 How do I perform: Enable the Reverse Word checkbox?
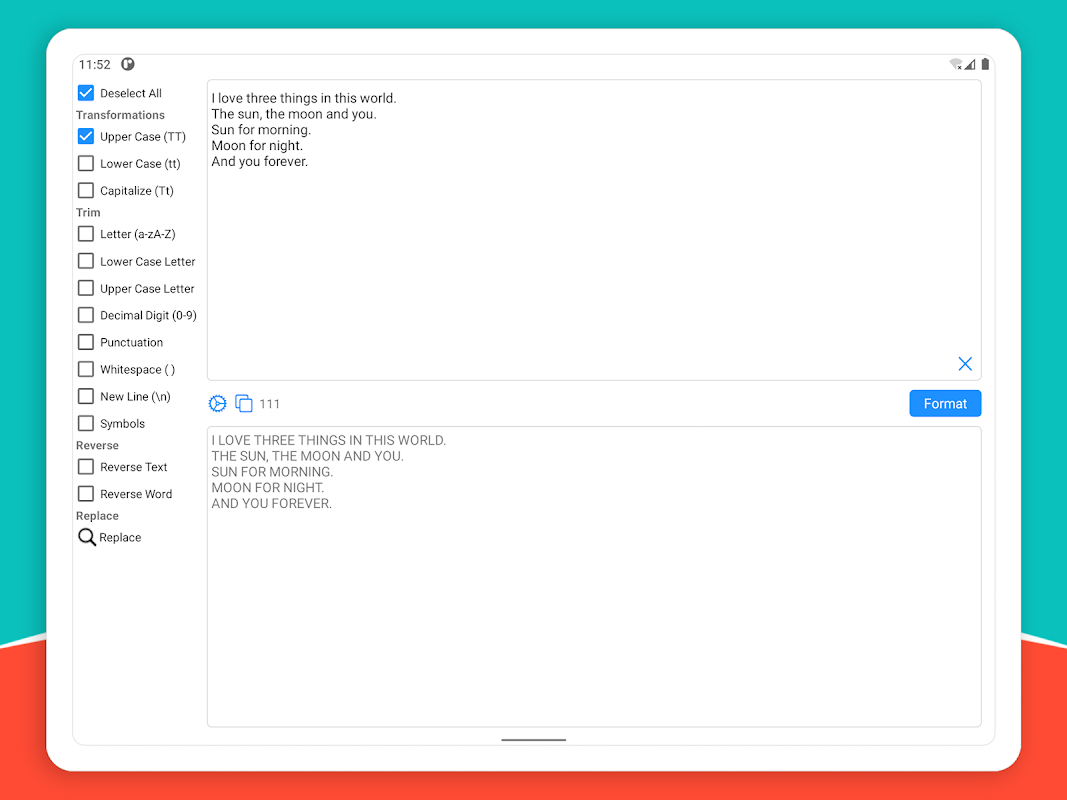point(86,494)
